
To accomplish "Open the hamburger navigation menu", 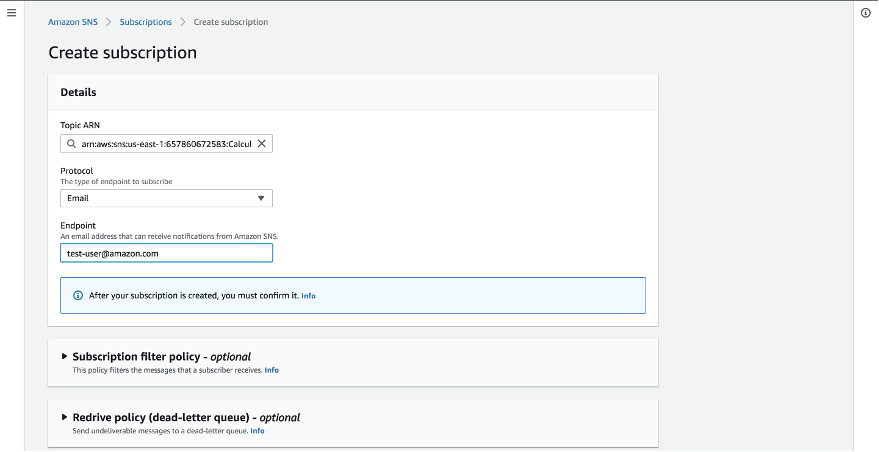I will [x=11, y=13].
